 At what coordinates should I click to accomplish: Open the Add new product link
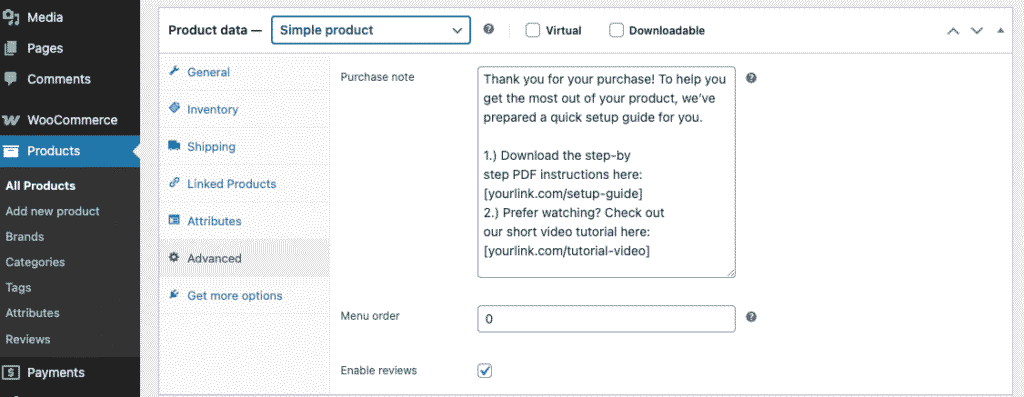(x=52, y=211)
